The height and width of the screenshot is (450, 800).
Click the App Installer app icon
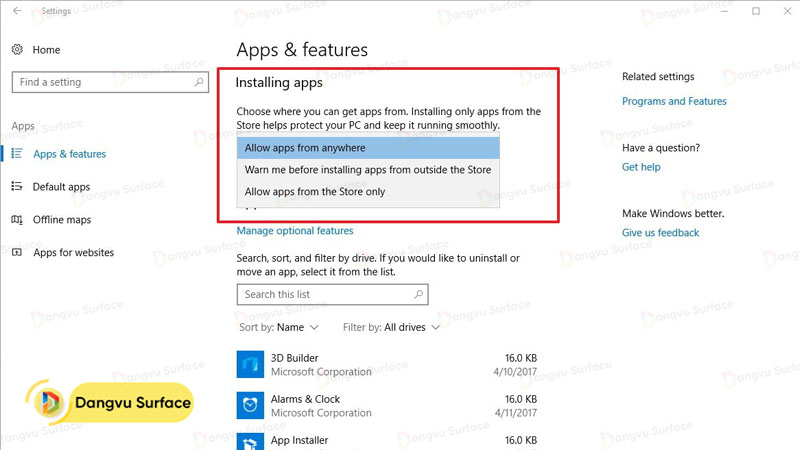(249, 442)
